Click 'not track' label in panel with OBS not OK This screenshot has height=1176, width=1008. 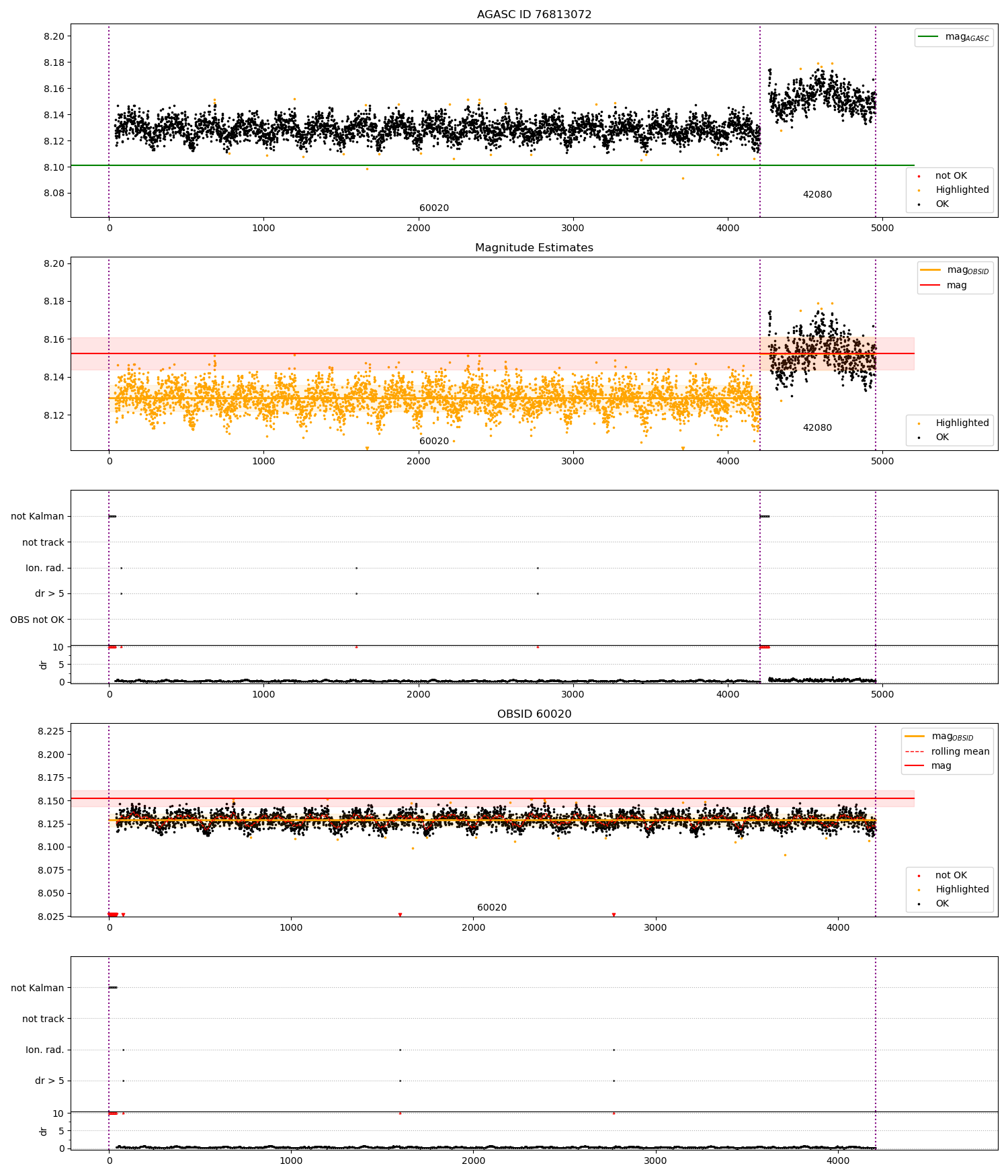[43, 542]
